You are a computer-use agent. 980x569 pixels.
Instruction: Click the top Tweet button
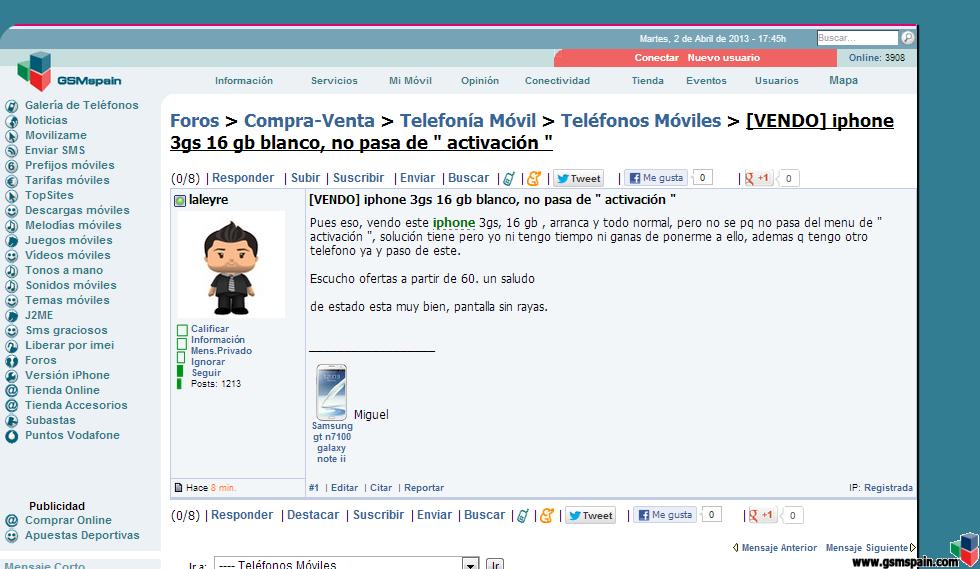(x=578, y=178)
